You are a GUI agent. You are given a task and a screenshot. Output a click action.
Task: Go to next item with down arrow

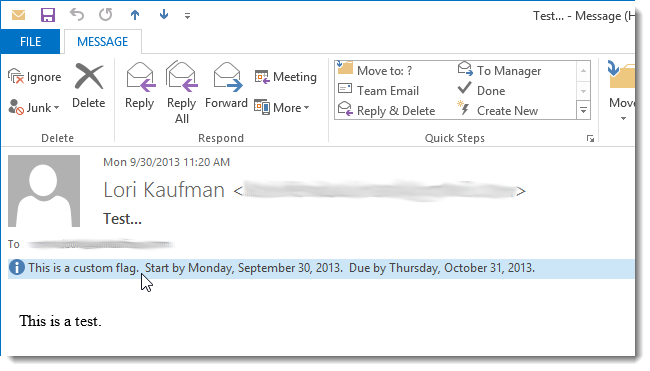(x=164, y=15)
